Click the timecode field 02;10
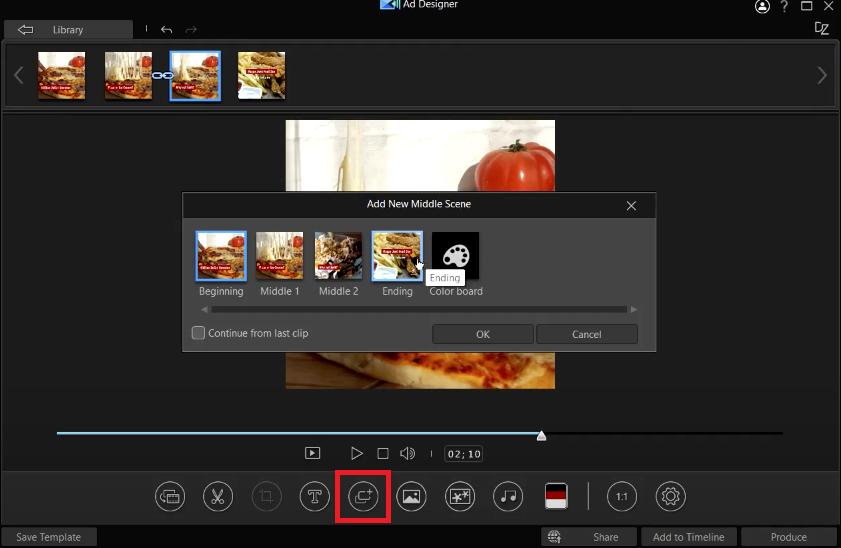841x548 pixels. 464,454
